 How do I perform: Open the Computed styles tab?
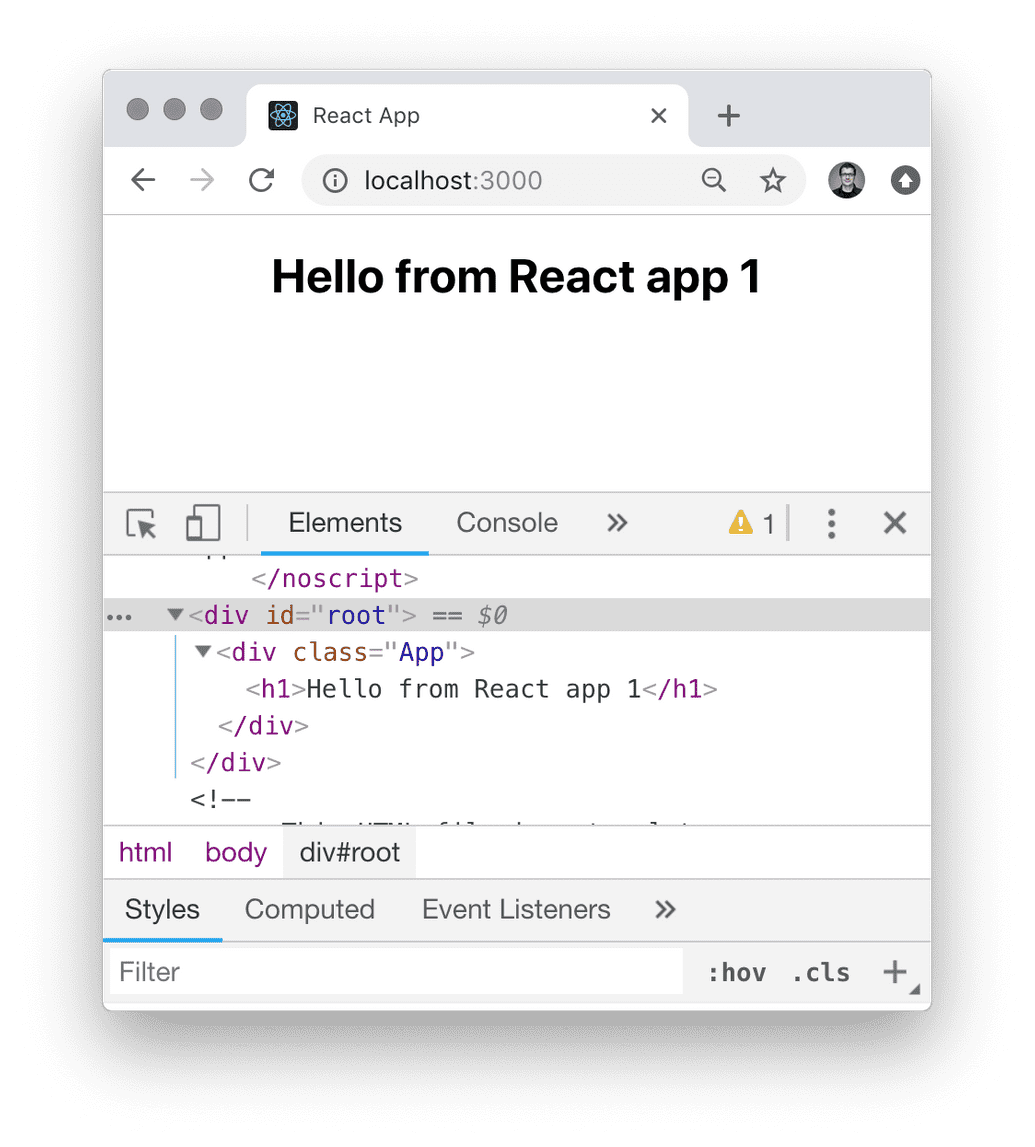tap(310, 910)
